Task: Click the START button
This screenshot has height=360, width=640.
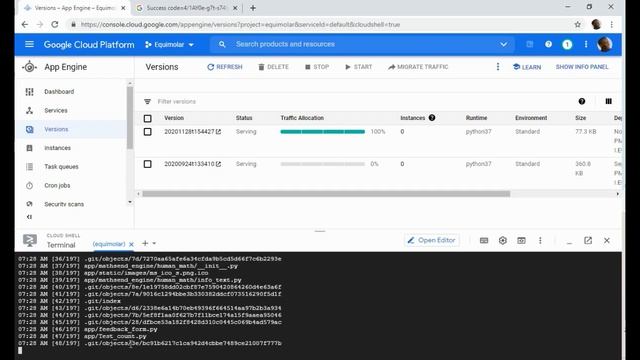Action: point(358,67)
